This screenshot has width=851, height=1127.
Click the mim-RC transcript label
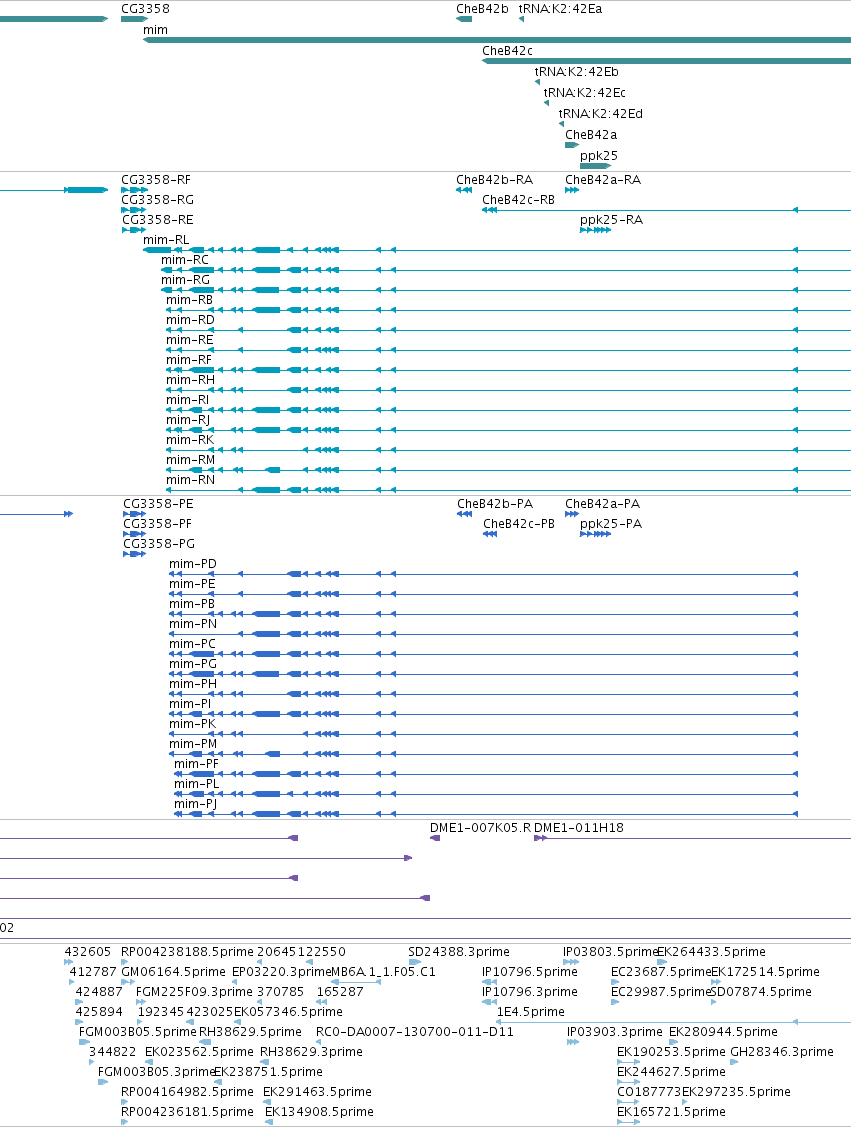[185, 259]
